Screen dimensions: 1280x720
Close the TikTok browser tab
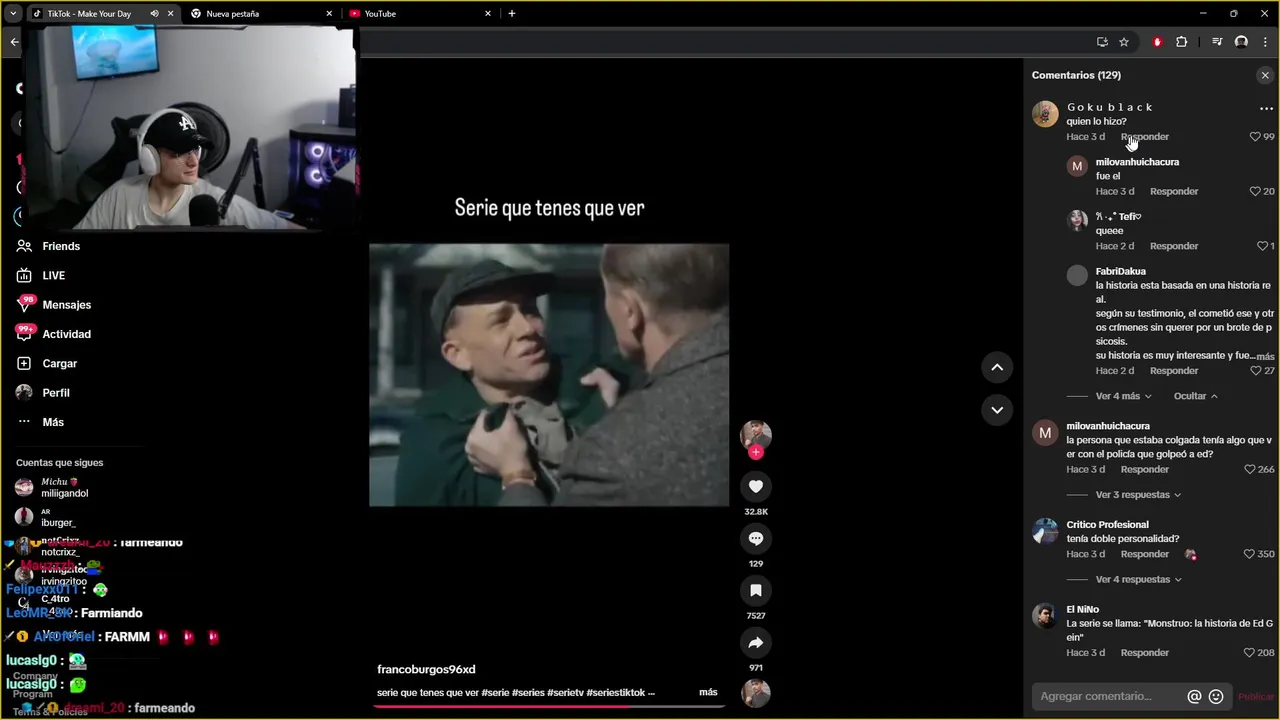click(x=171, y=14)
